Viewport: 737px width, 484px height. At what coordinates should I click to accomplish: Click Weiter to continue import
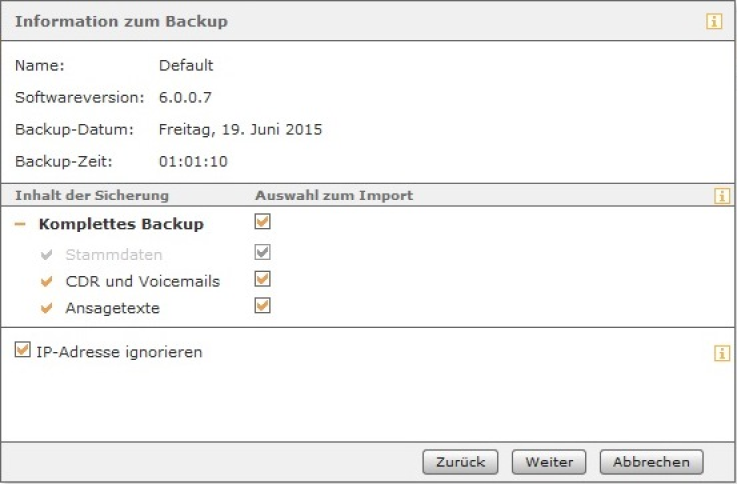click(x=549, y=462)
